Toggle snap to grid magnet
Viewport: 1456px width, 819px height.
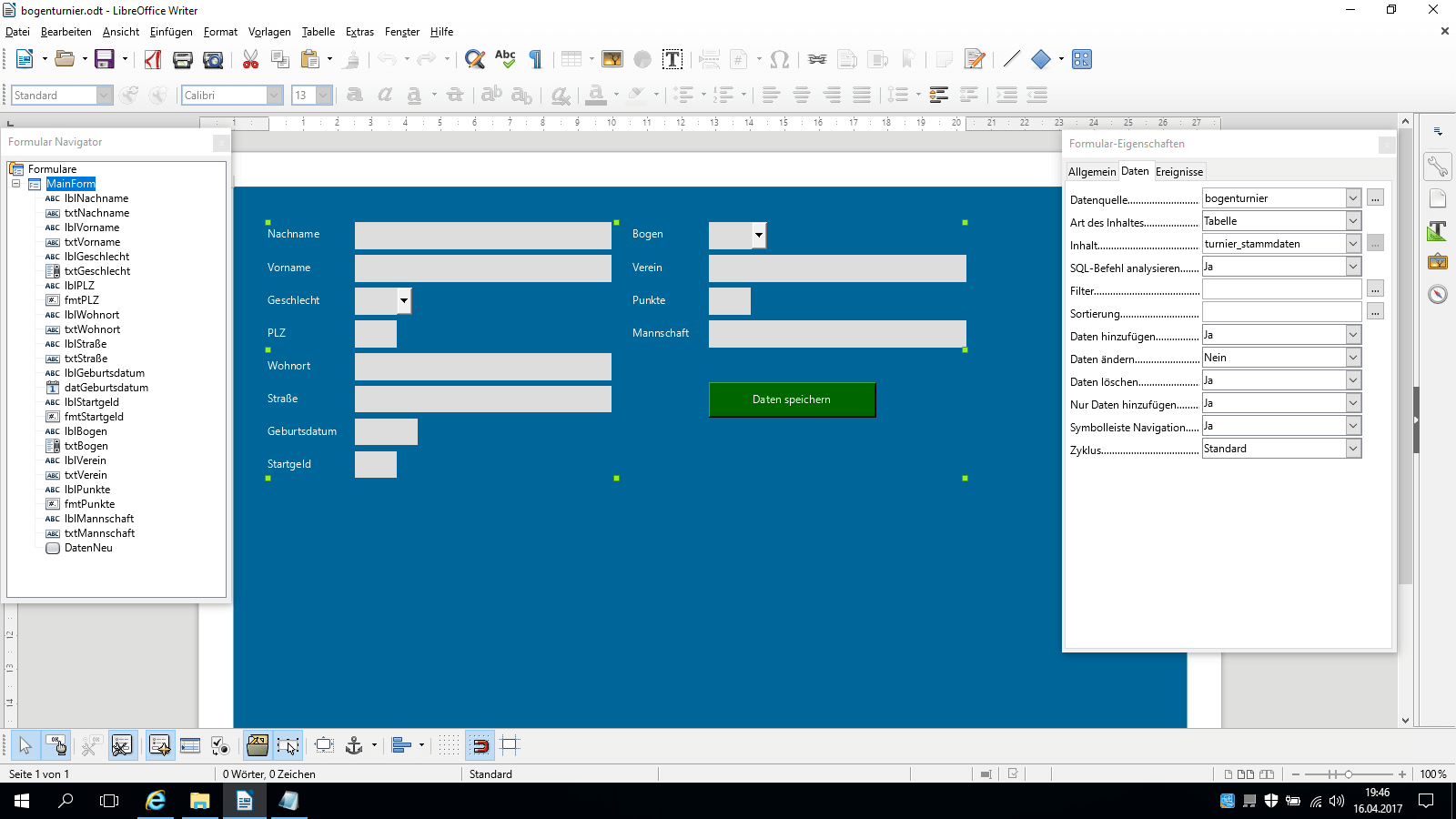480,746
